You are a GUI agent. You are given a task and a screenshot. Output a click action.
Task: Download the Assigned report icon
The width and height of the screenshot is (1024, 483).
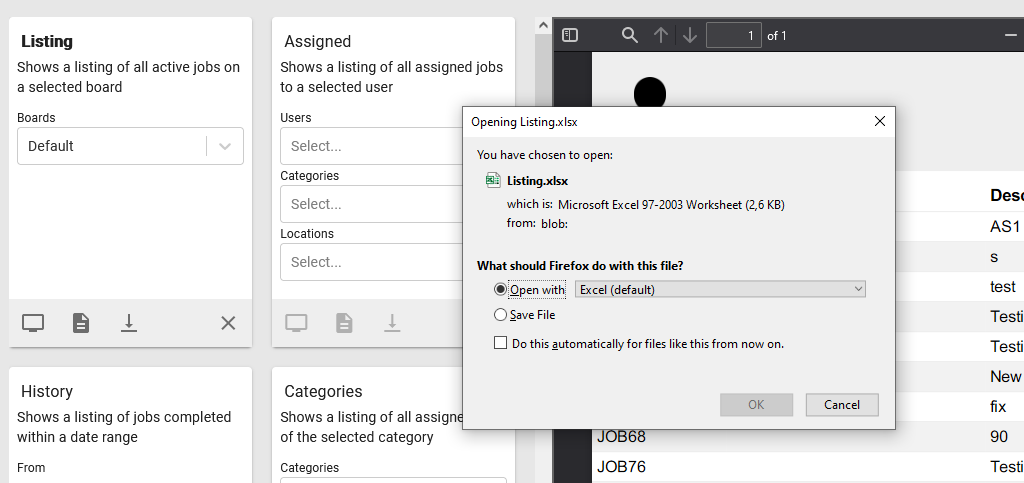392,323
